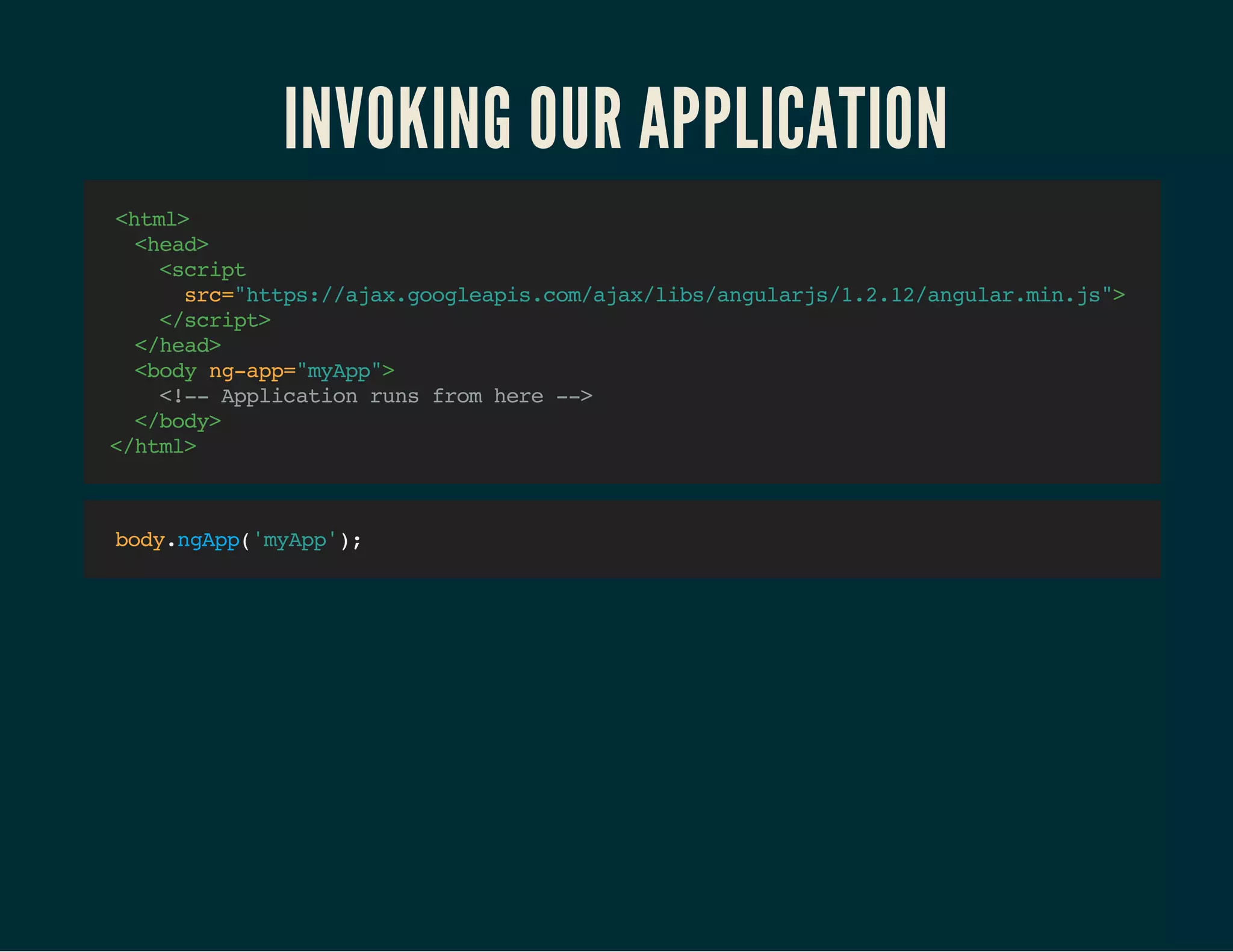Click the opening <html> tag line
The width and height of the screenshot is (1233, 952).
[152, 219]
